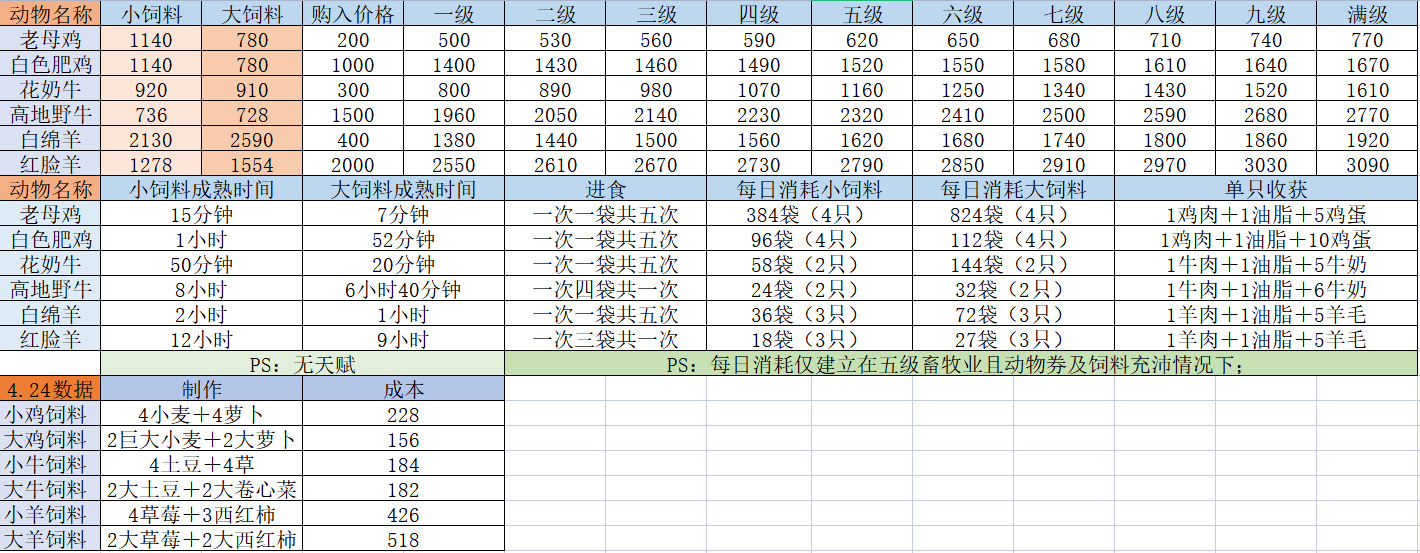Image resolution: width=1420 pixels, height=553 pixels.
Task: Click the 成本 header cell
Action: (x=404, y=389)
